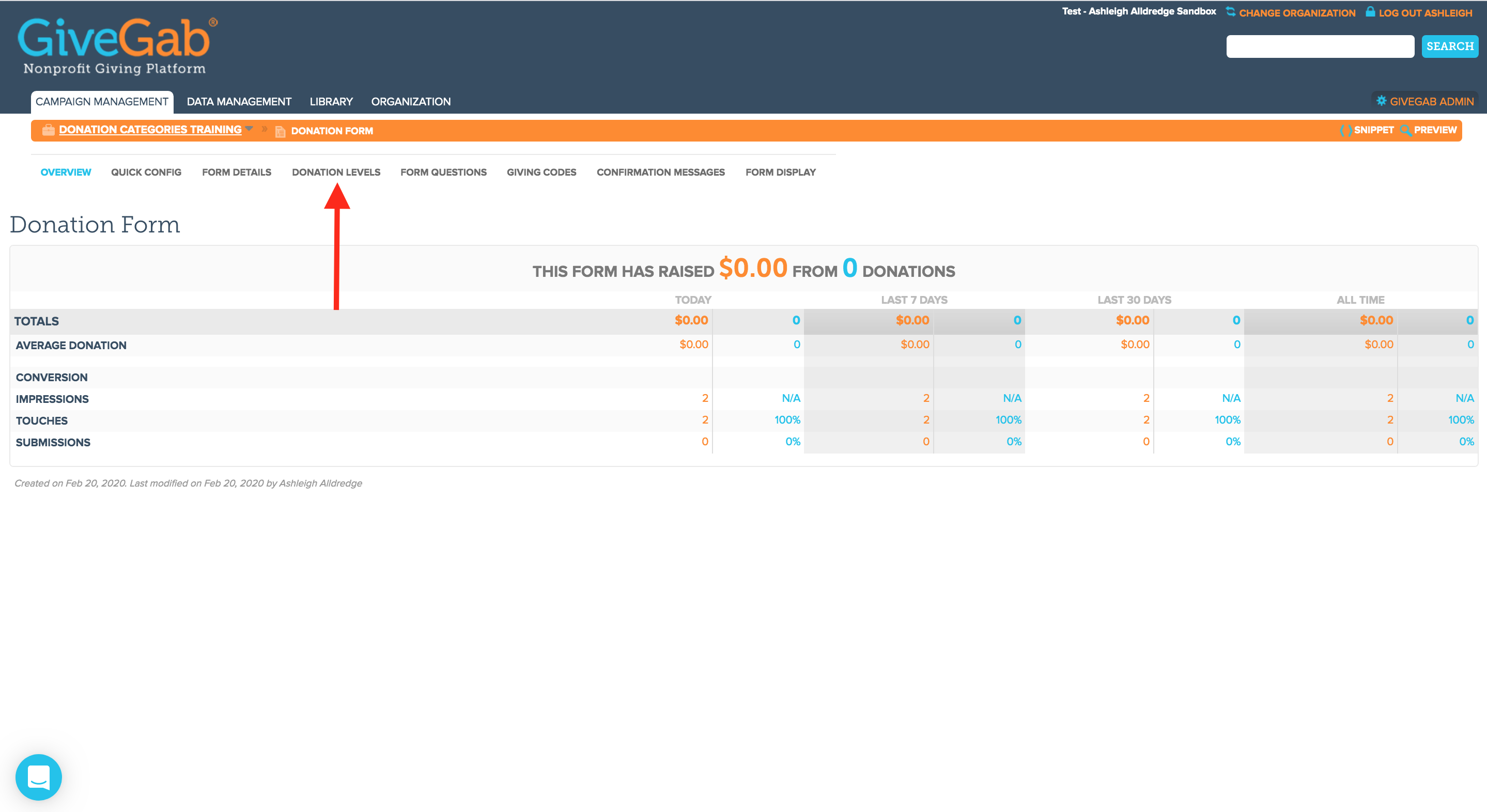The width and height of the screenshot is (1487, 812).
Task: Click the TOTALS row label
Action: click(36, 321)
